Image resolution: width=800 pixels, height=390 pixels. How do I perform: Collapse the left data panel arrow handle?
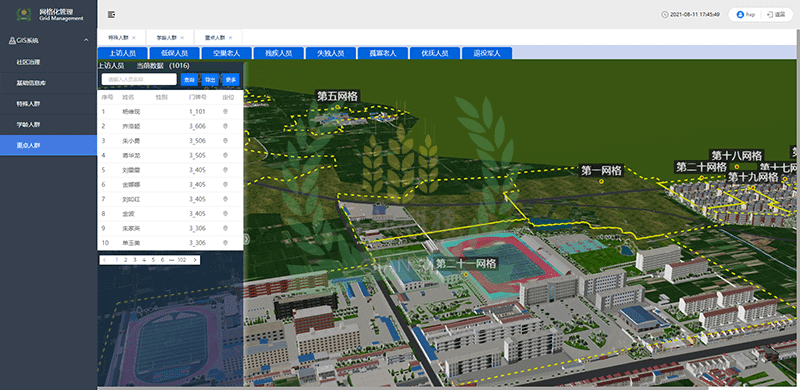pos(246,238)
